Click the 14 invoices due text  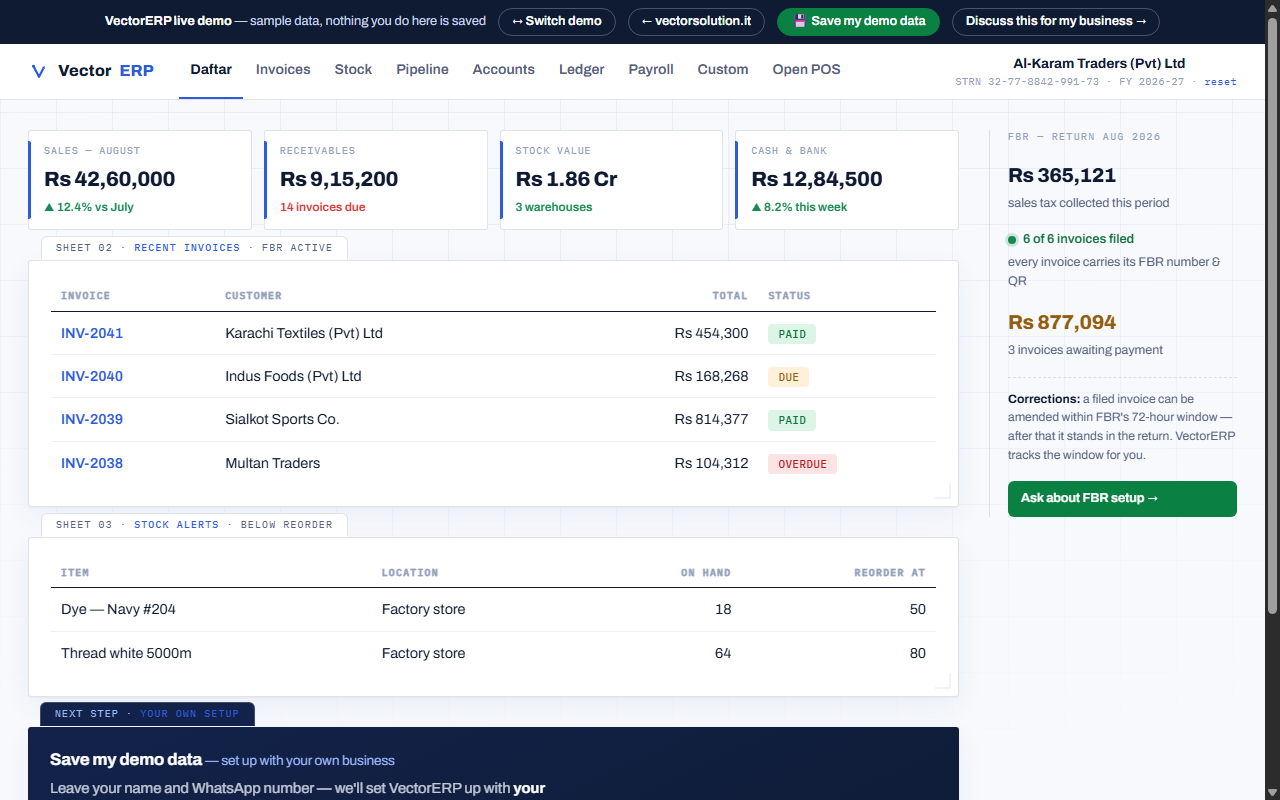(323, 207)
